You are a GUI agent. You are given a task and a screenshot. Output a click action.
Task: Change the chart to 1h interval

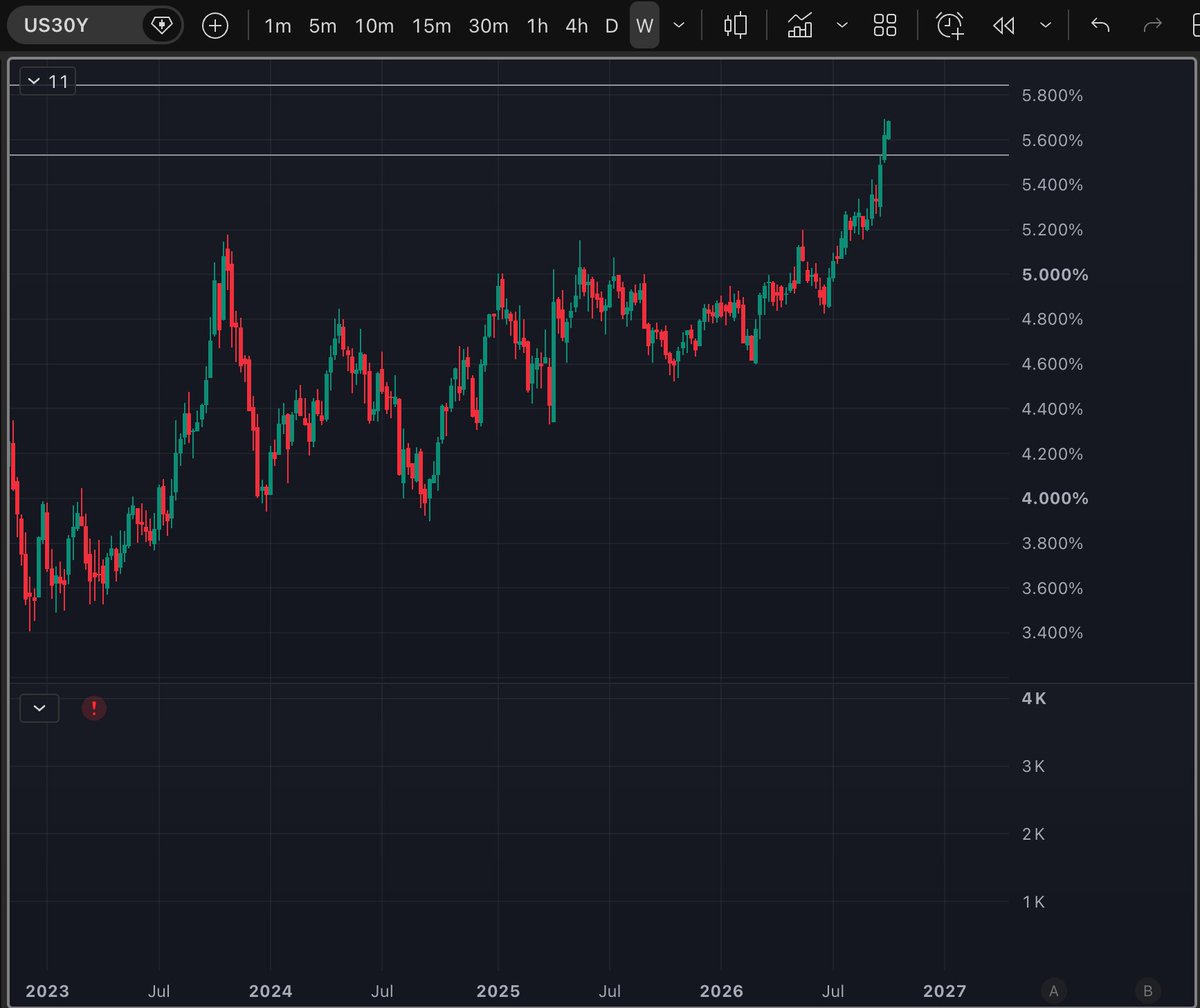coord(537,26)
